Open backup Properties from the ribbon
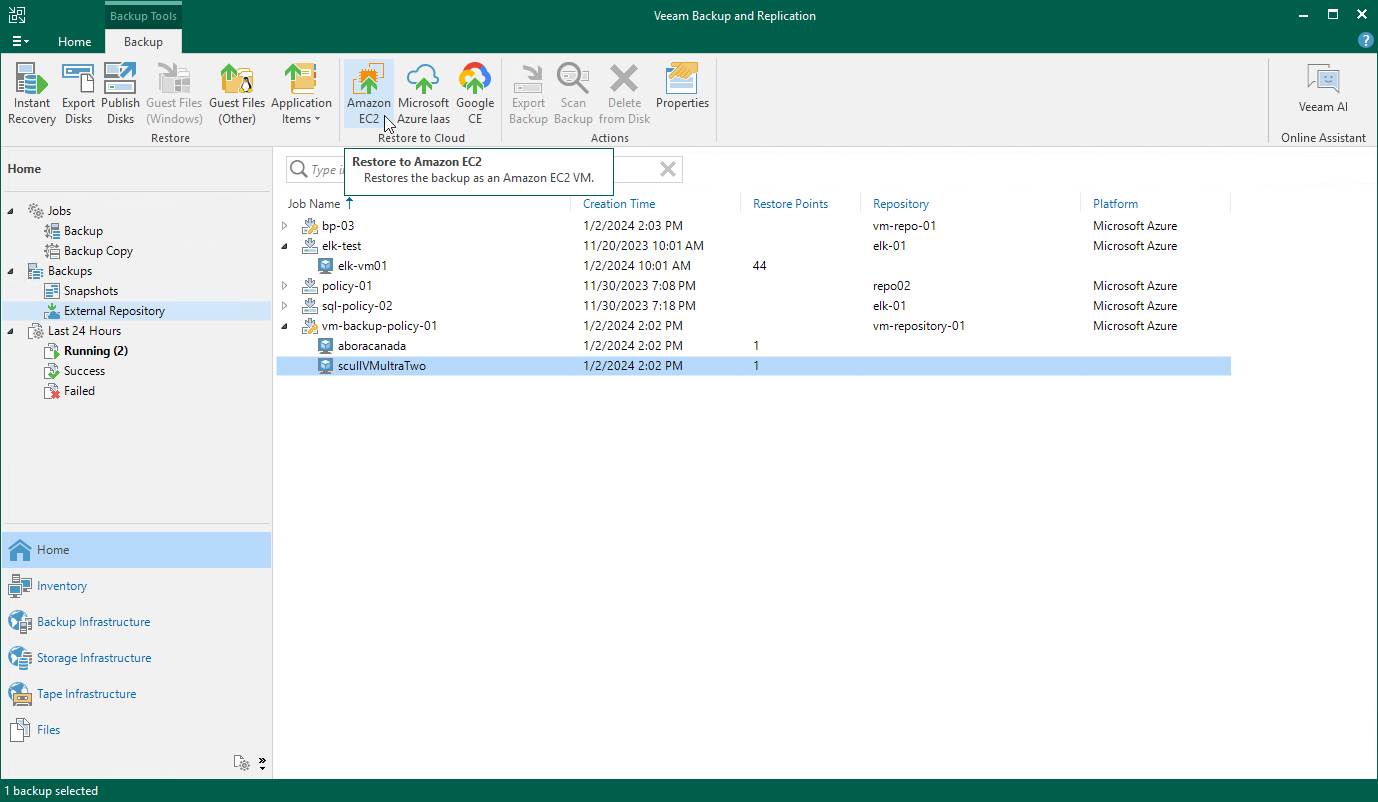Image resolution: width=1378 pixels, height=802 pixels. 682,87
